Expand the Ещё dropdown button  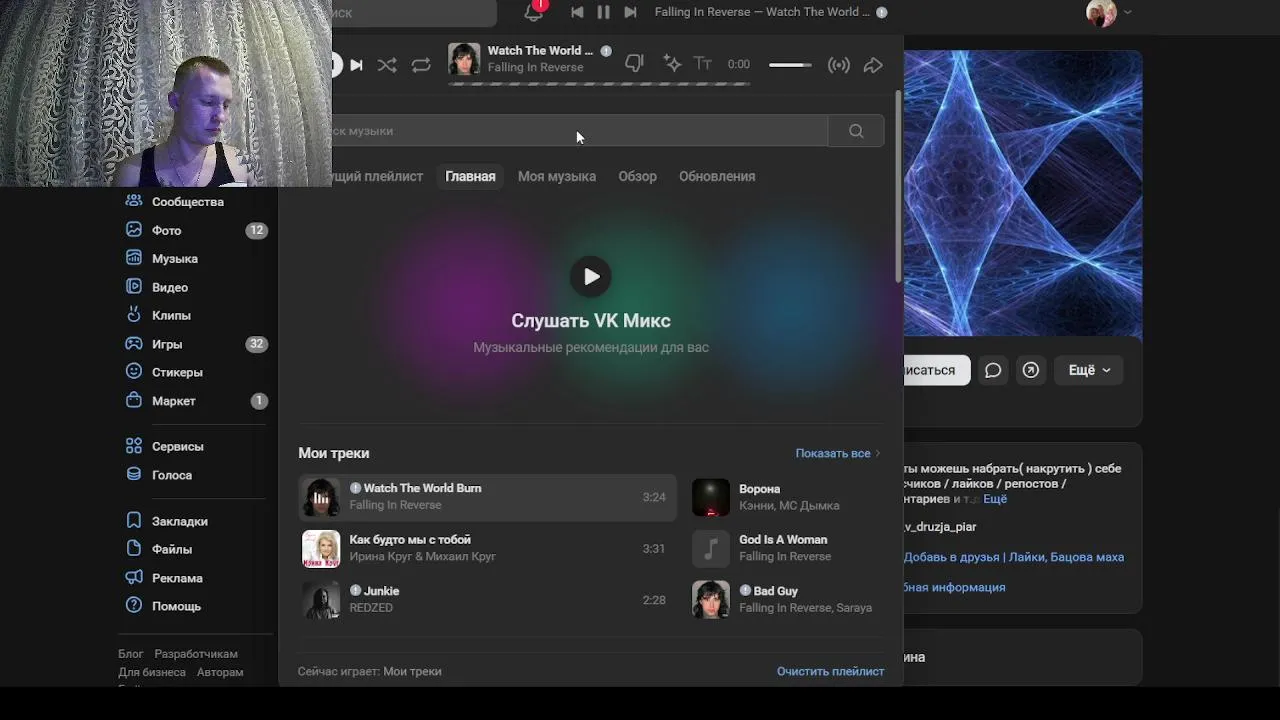1089,370
